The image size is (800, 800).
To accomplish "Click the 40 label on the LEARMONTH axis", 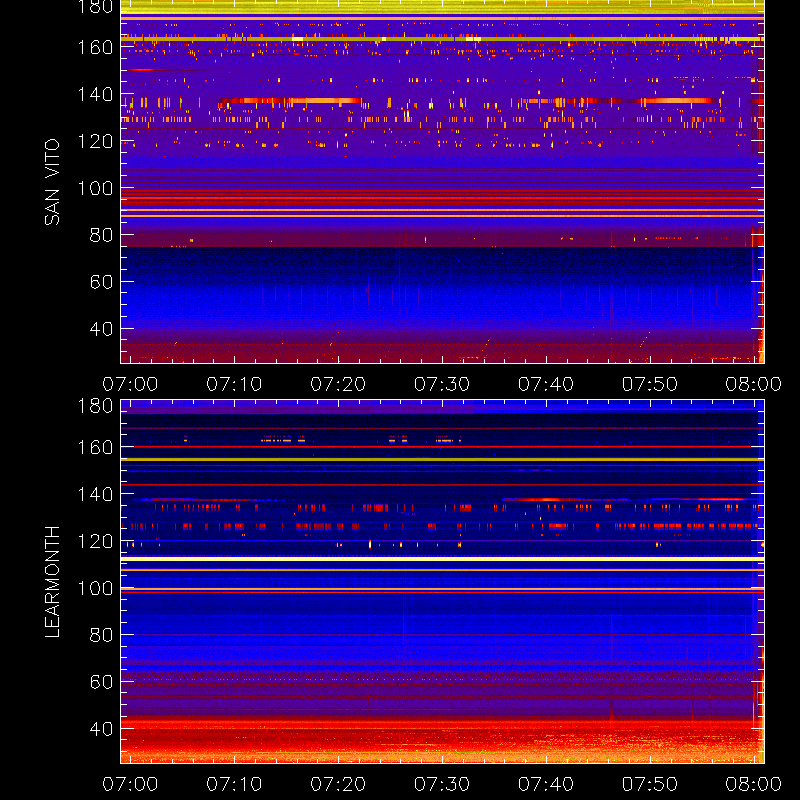I will click(102, 729).
